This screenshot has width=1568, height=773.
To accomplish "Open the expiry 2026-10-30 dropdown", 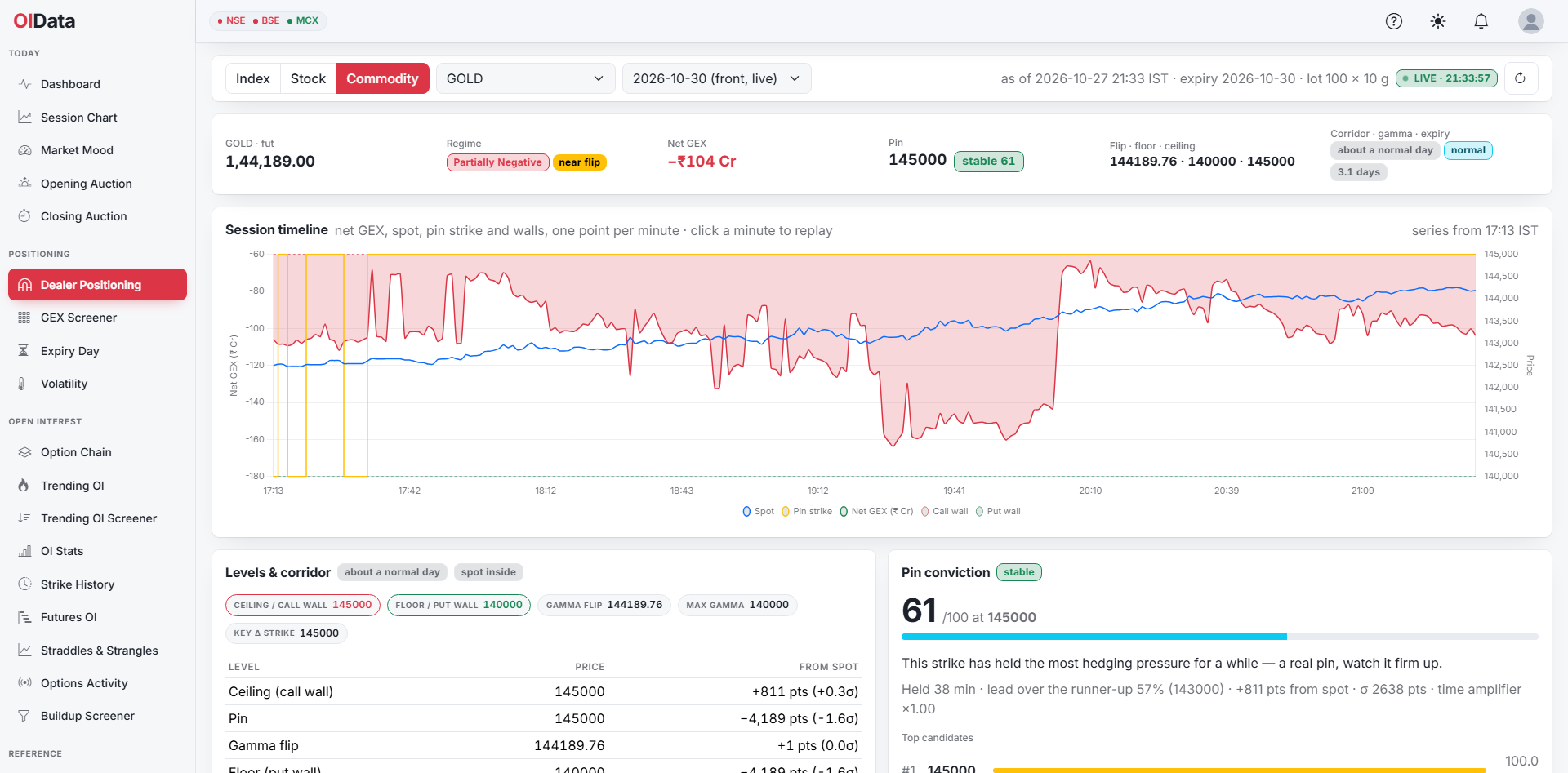I will 716,78.
